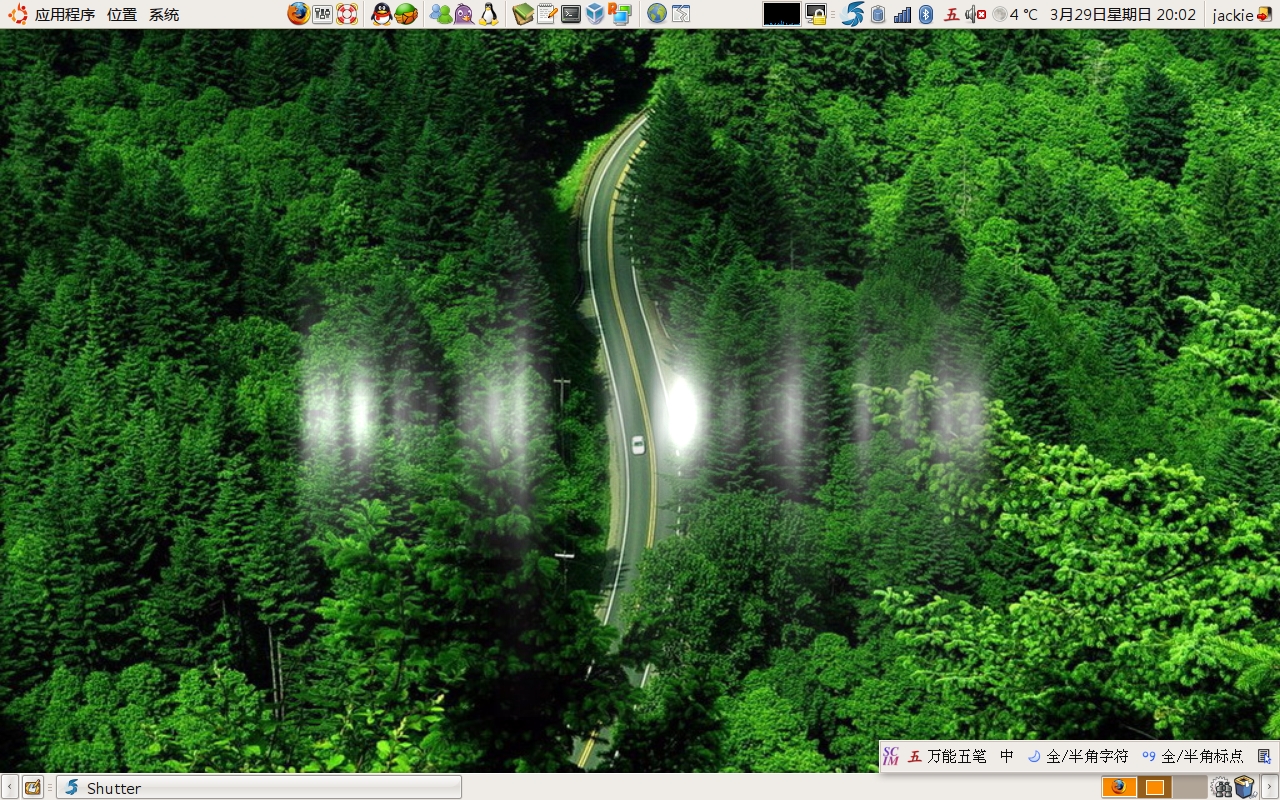Launch Pidgin purple bird messenger
This screenshot has height=800, width=1280.
[x=464, y=14]
